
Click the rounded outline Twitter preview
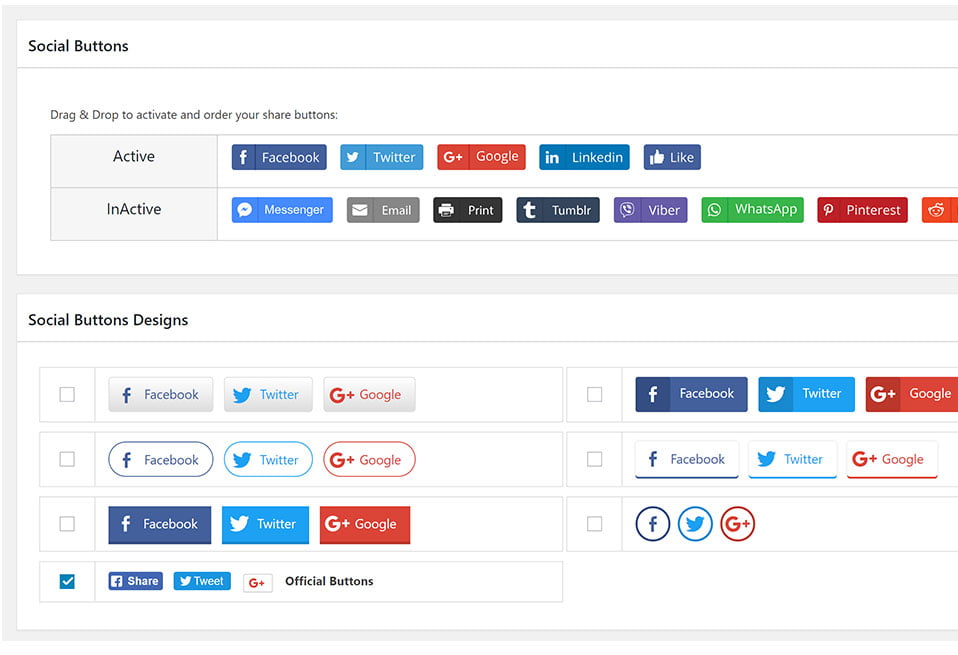[x=268, y=459]
